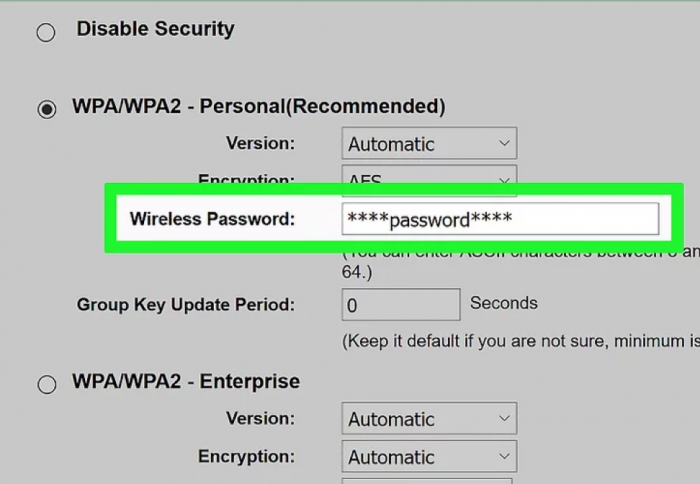The height and width of the screenshot is (484, 700).
Task: Click into the Wireless Password field
Action: [500, 219]
